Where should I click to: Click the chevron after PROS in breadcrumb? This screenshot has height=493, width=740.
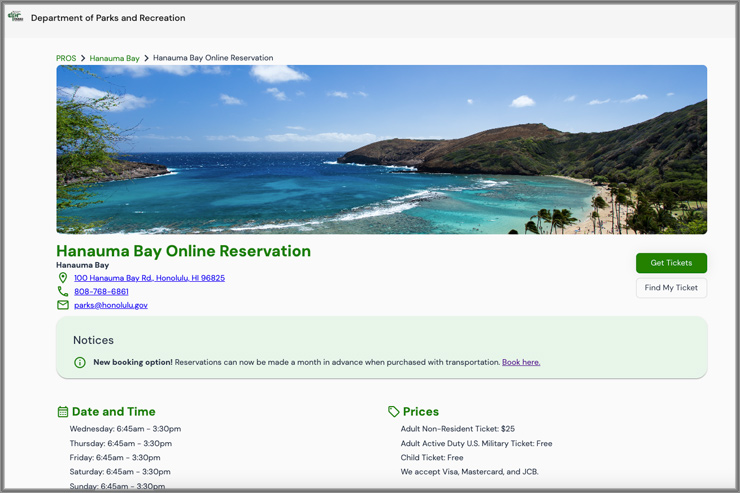pyautogui.click(x=83, y=59)
